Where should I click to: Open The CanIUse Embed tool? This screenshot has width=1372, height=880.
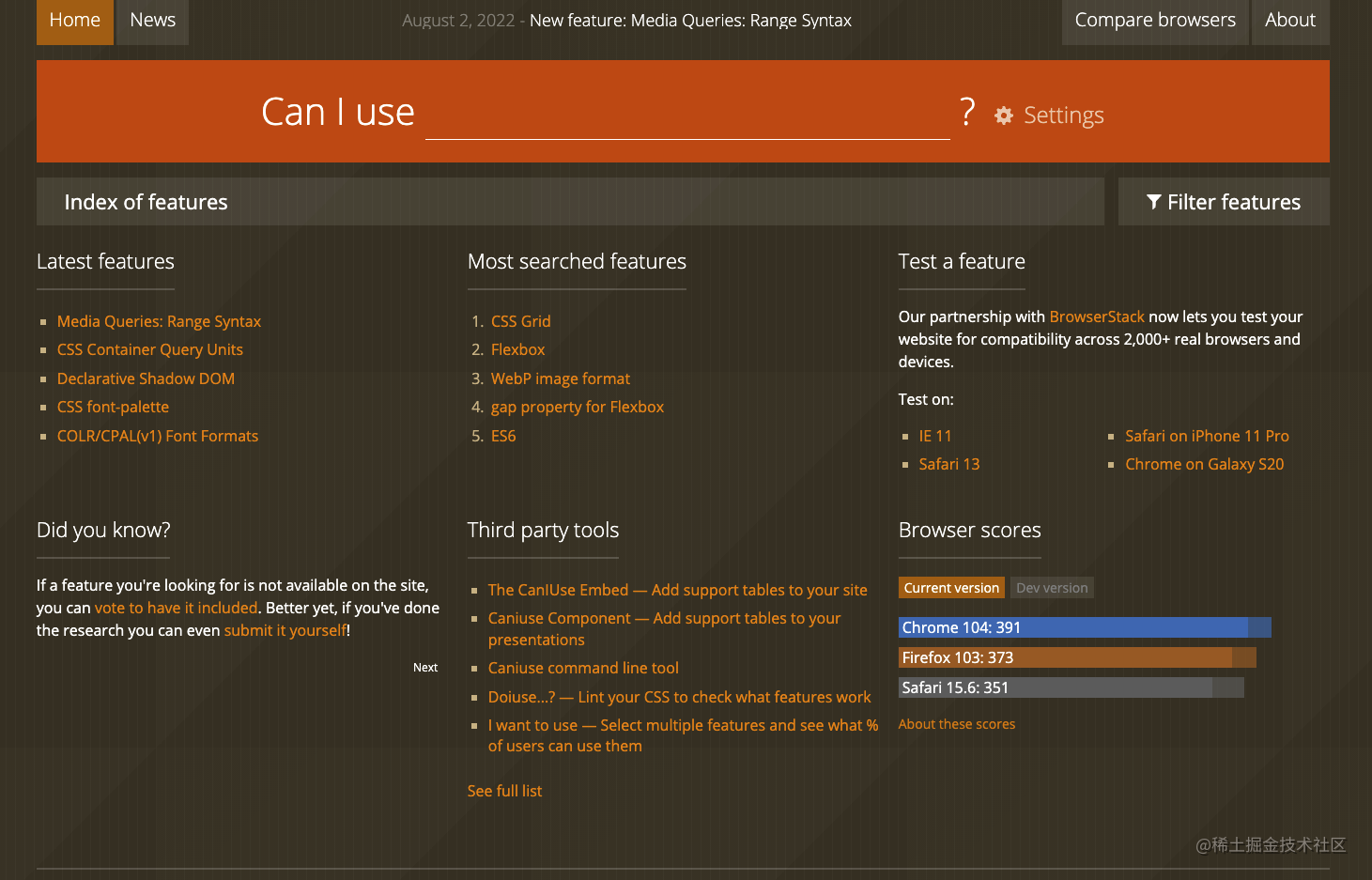[678, 590]
